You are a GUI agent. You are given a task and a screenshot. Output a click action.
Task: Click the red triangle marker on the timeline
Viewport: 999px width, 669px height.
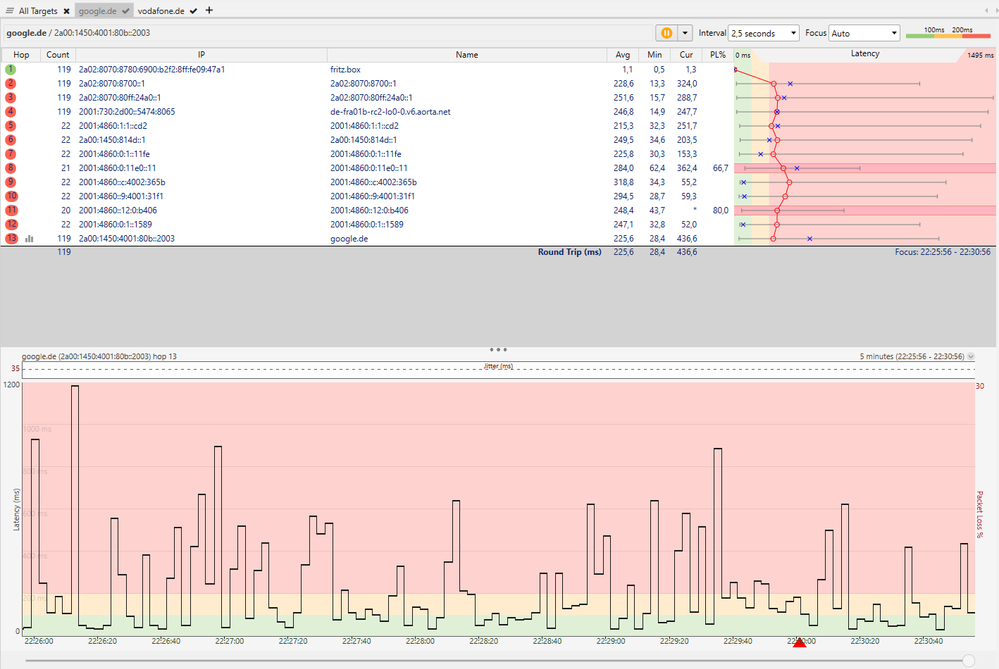pos(799,643)
